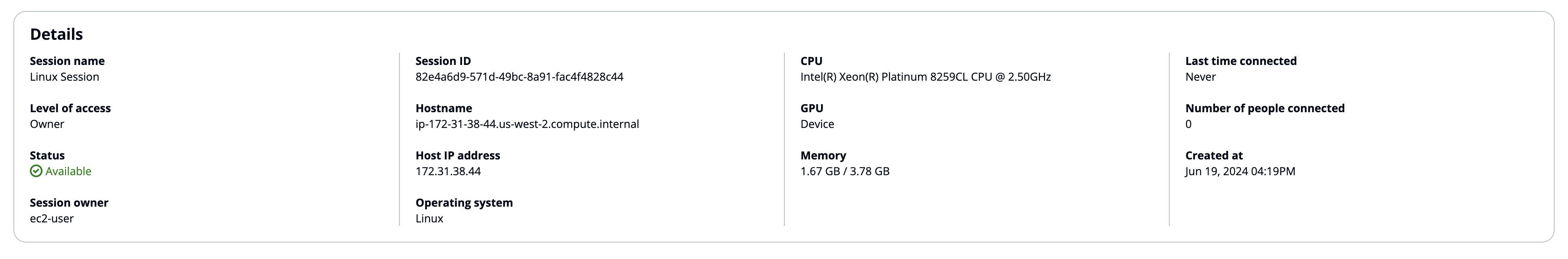The width and height of the screenshot is (1568, 259).
Task: Click the Available status text
Action: (x=68, y=171)
